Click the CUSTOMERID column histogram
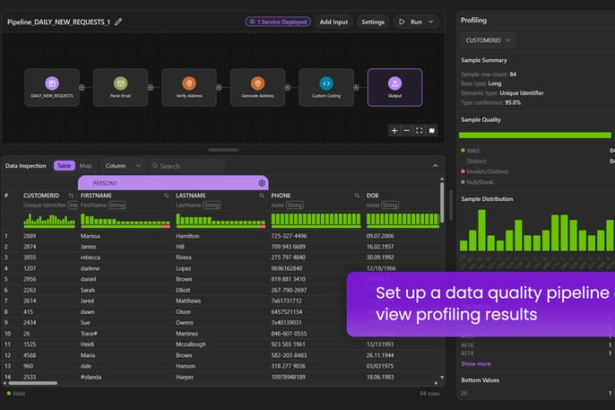Image resolution: width=615 pixels, height=410 pixels. click(49, 220)
